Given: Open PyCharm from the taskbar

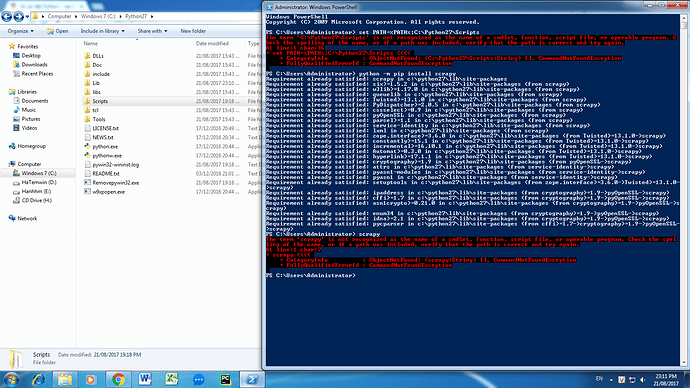Looking at the screenshot, I should 225,379.
